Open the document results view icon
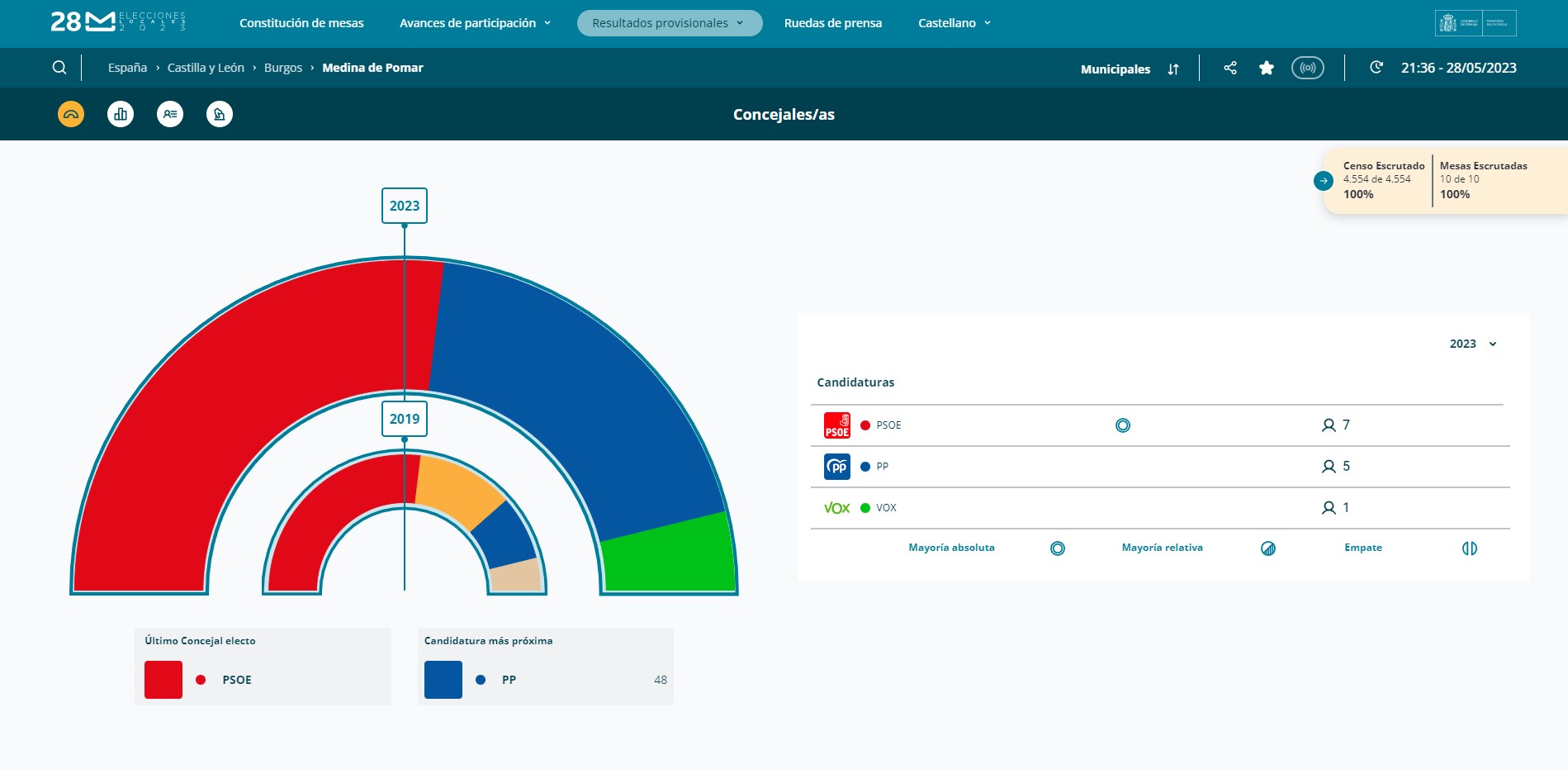This screenshot has height=769, width=1568. [220, 114]
